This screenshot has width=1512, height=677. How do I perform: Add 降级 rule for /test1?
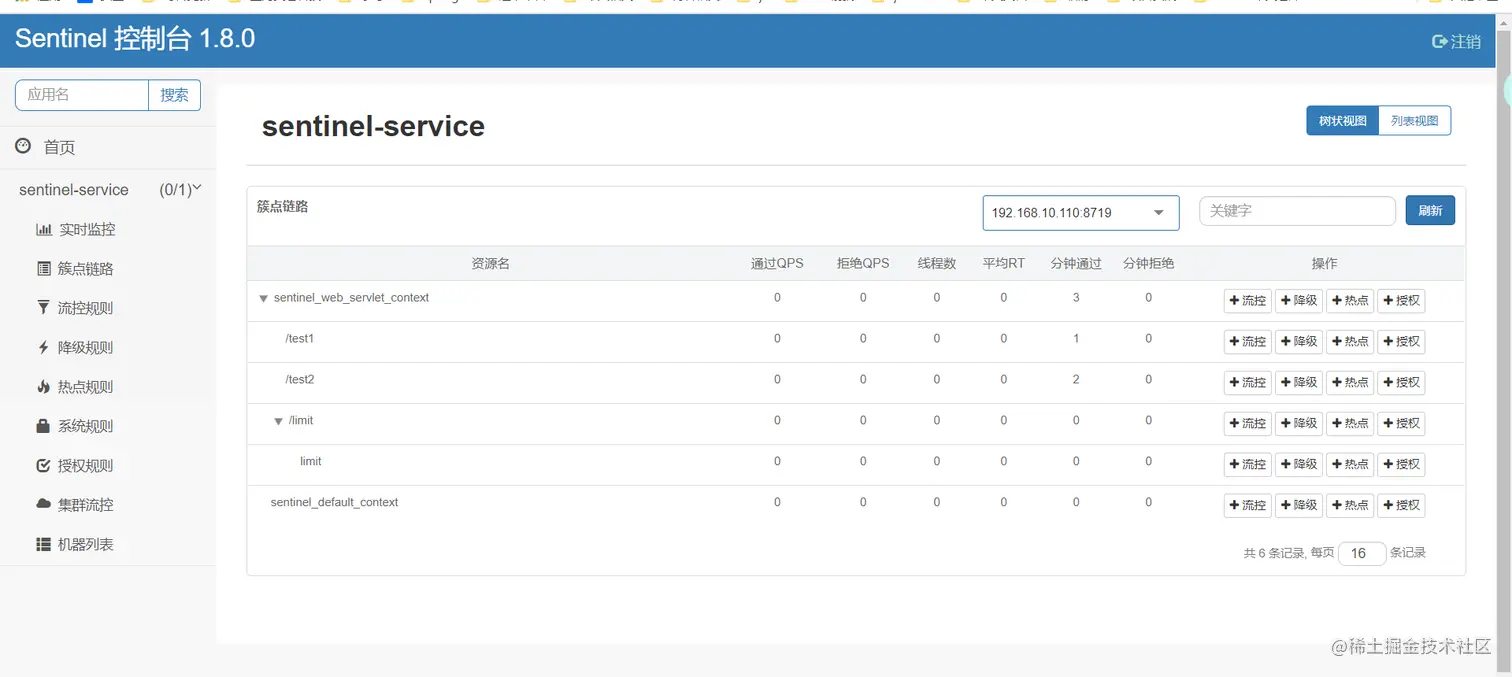click(x=1300, y=342)
